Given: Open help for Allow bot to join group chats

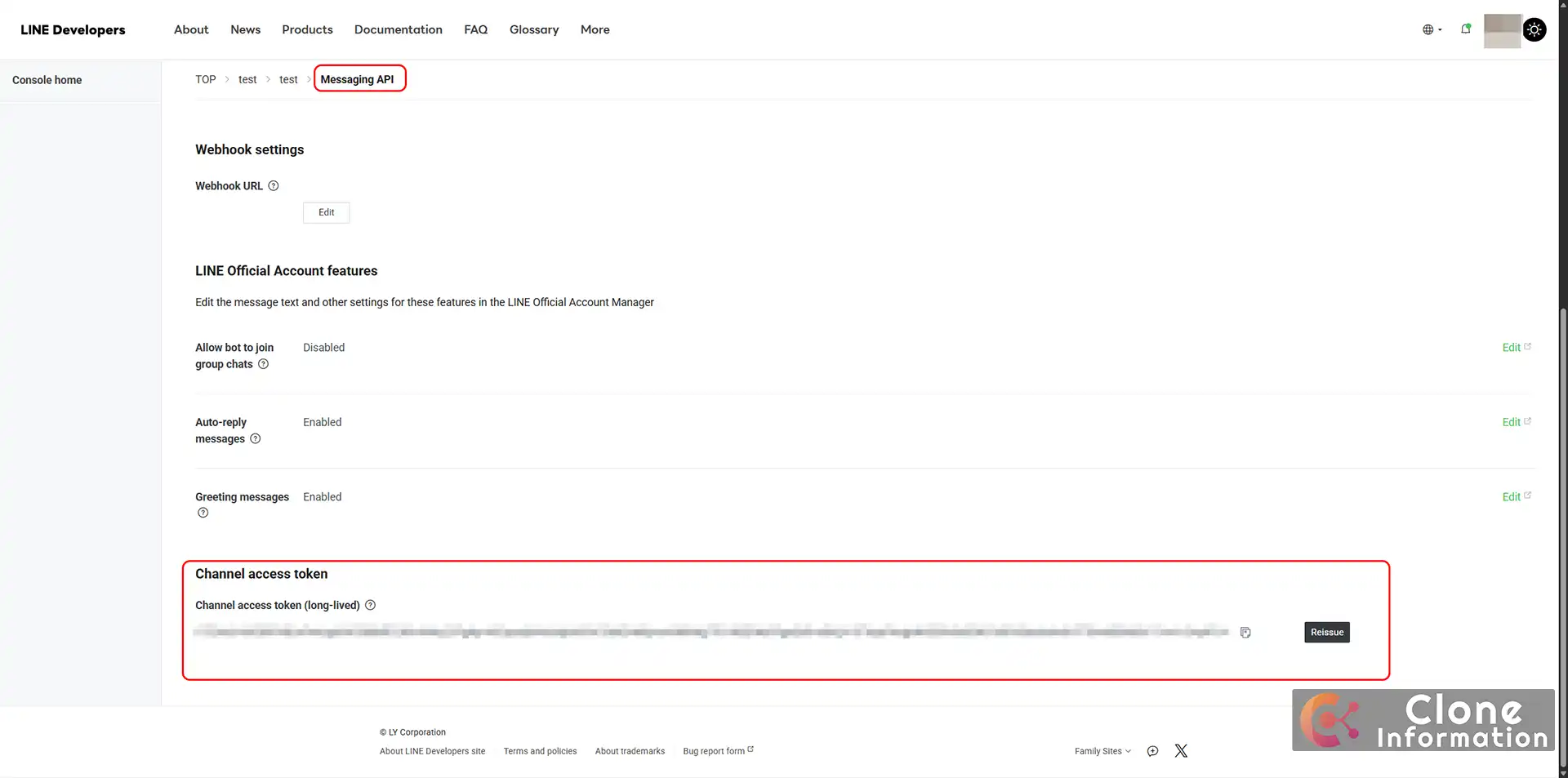Looking at the screenshot, I should 264,365.
